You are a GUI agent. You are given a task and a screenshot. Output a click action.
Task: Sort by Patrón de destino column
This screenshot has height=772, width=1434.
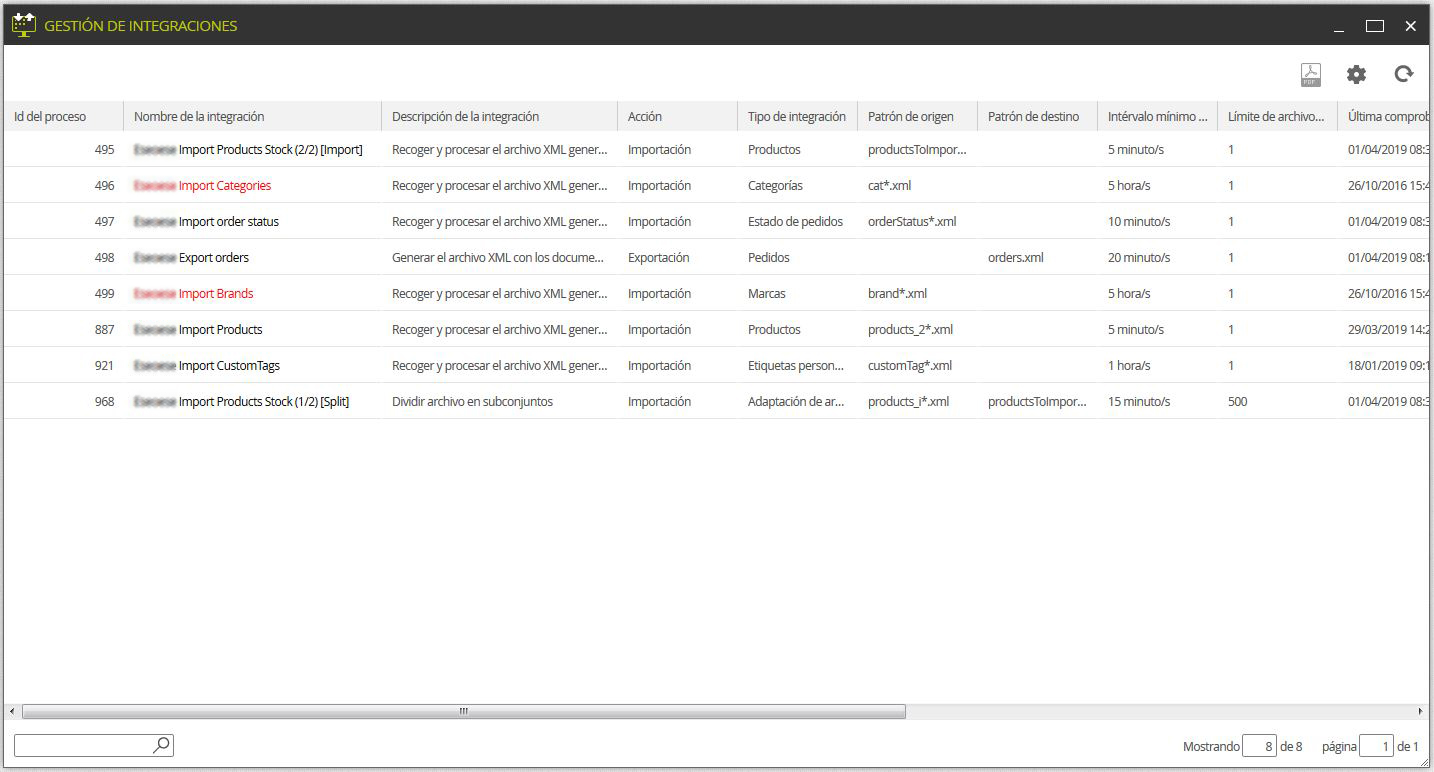[x=1037, y=116]
